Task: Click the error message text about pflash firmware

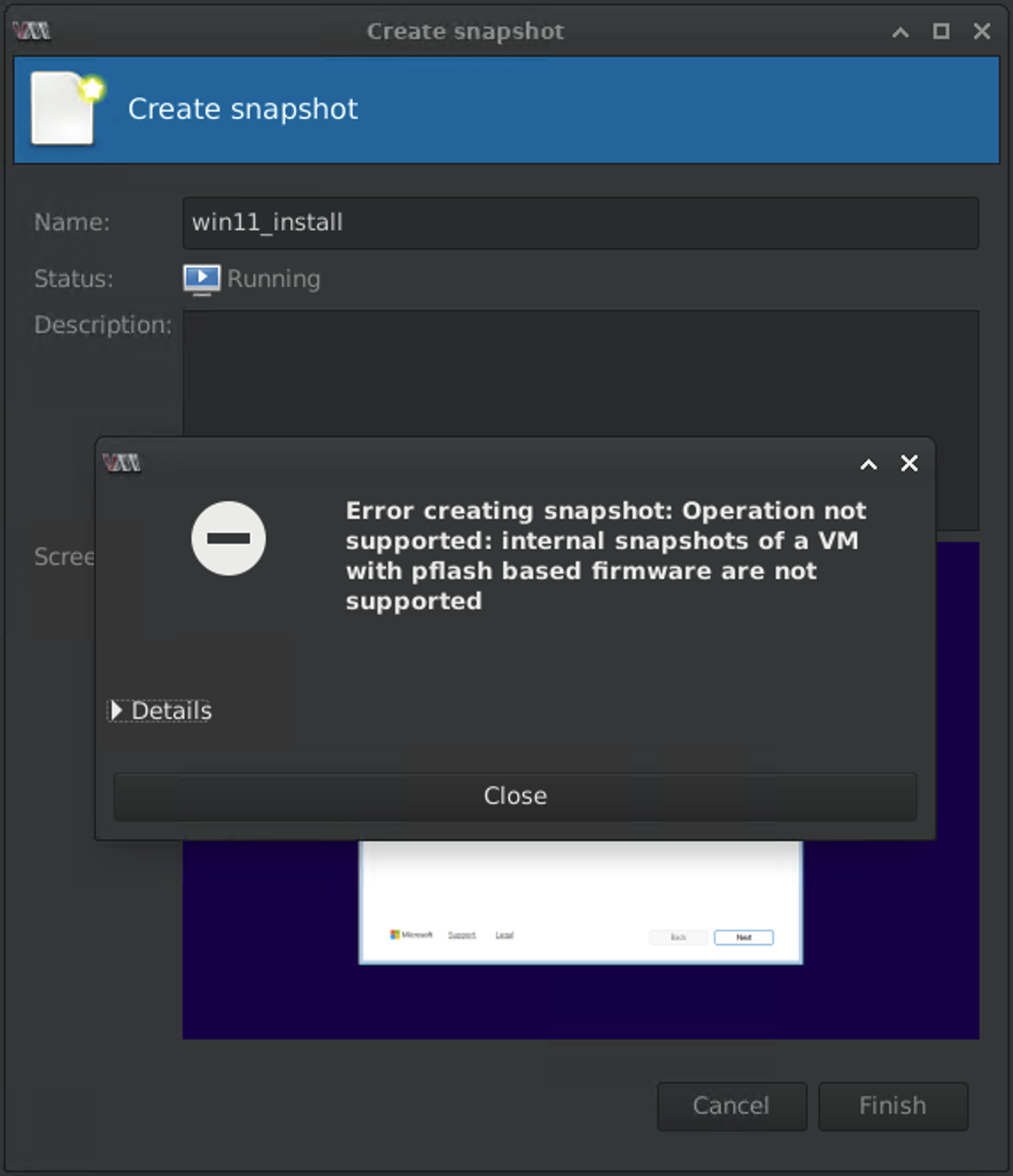Action: point(606,555)
